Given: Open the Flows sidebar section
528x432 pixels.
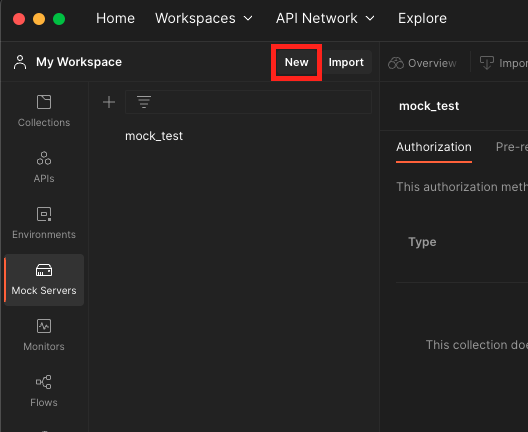Looking at the screenshot, I should [44, 391].
